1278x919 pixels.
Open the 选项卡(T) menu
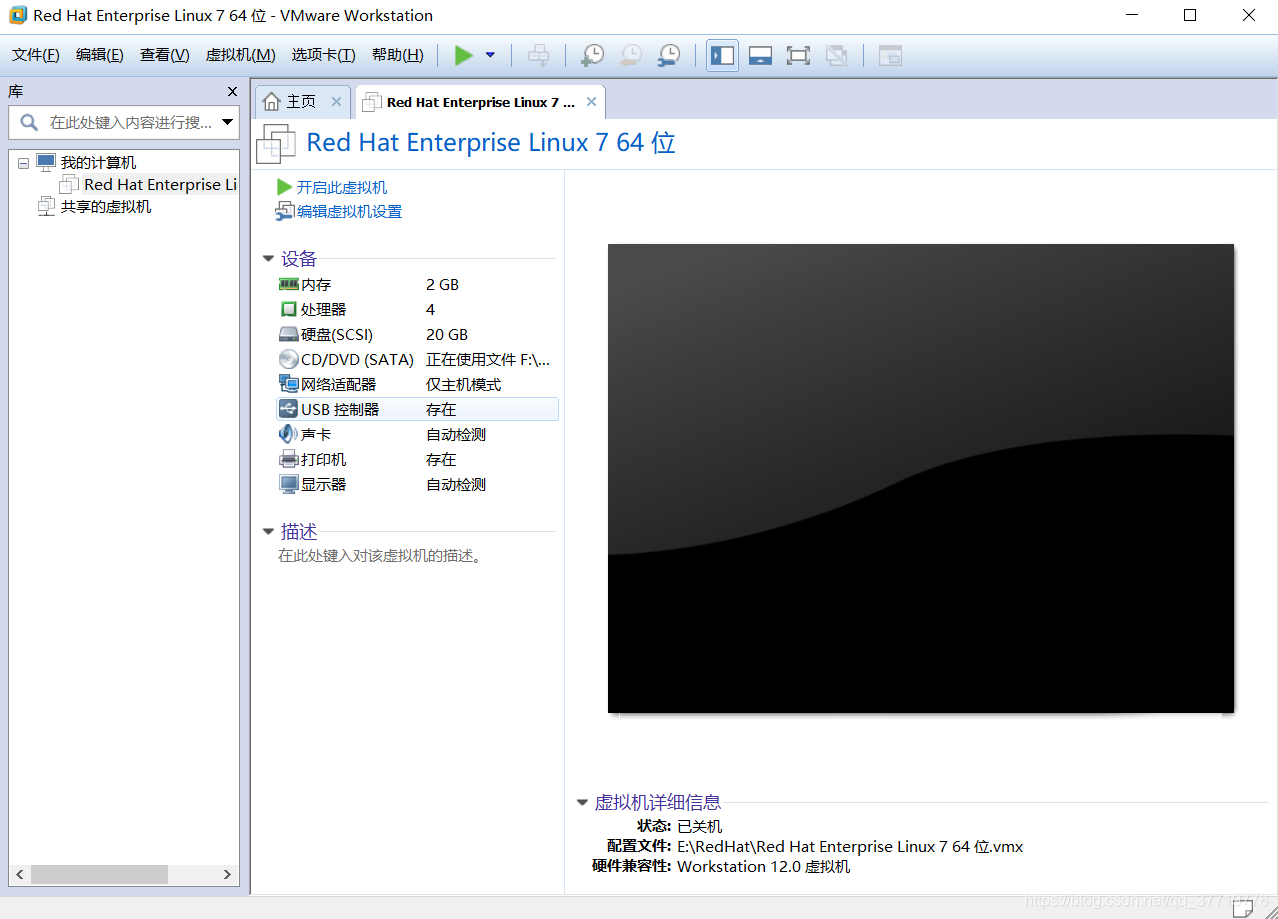coord(323,55)
